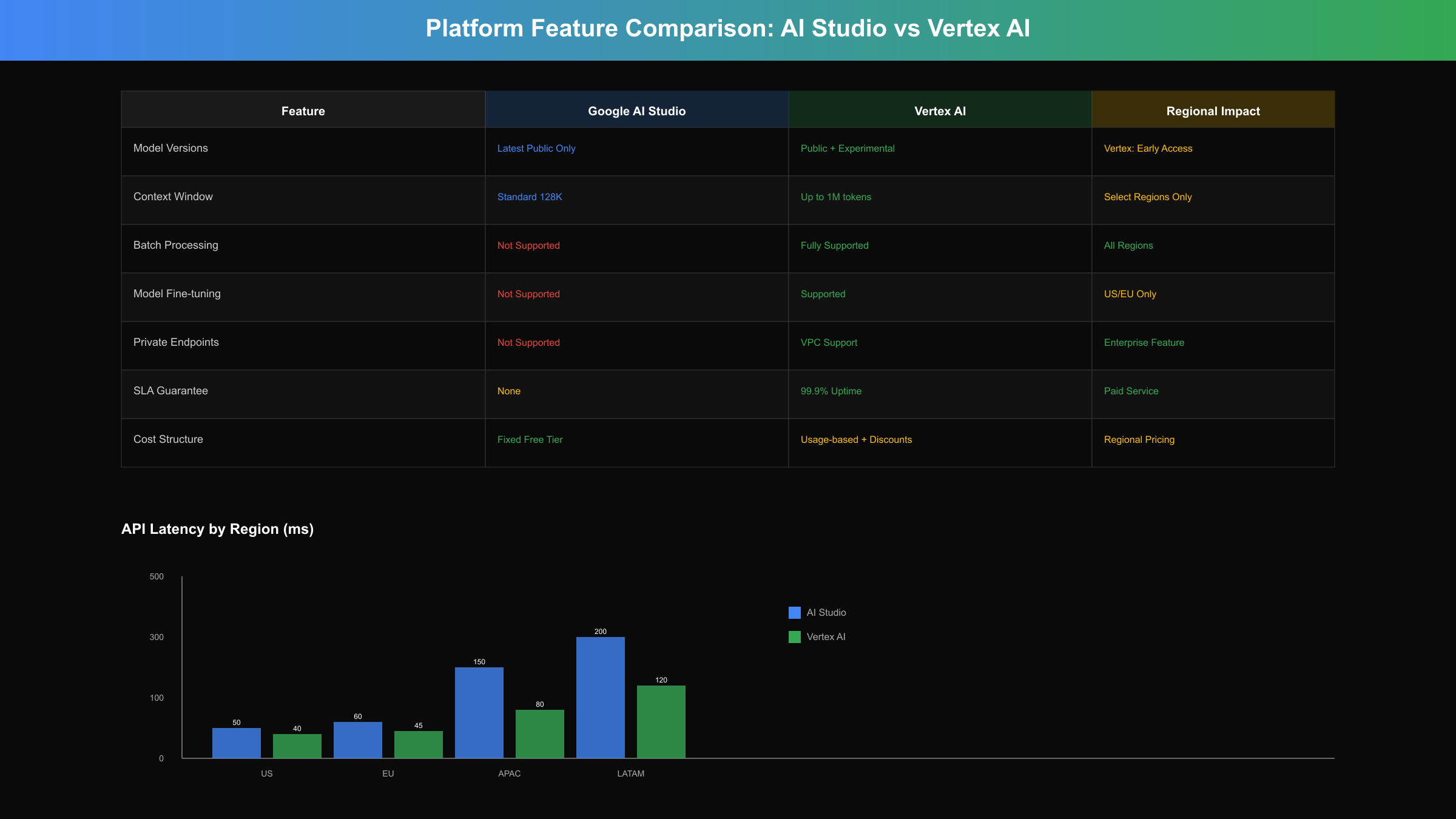Click the 300 y-axis tick label
This screenshot has height=819, width=1456.
(x=157, y=637)
